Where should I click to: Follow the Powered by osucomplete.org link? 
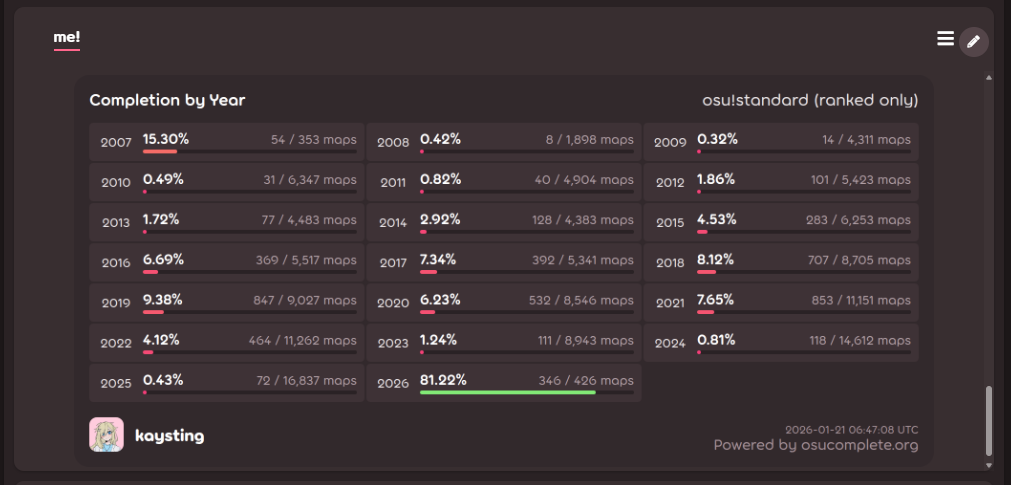[x=815, y=445]
